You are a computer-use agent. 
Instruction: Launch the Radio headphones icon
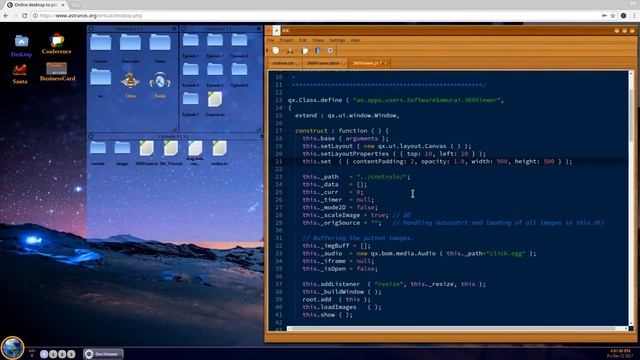(160, 81)
